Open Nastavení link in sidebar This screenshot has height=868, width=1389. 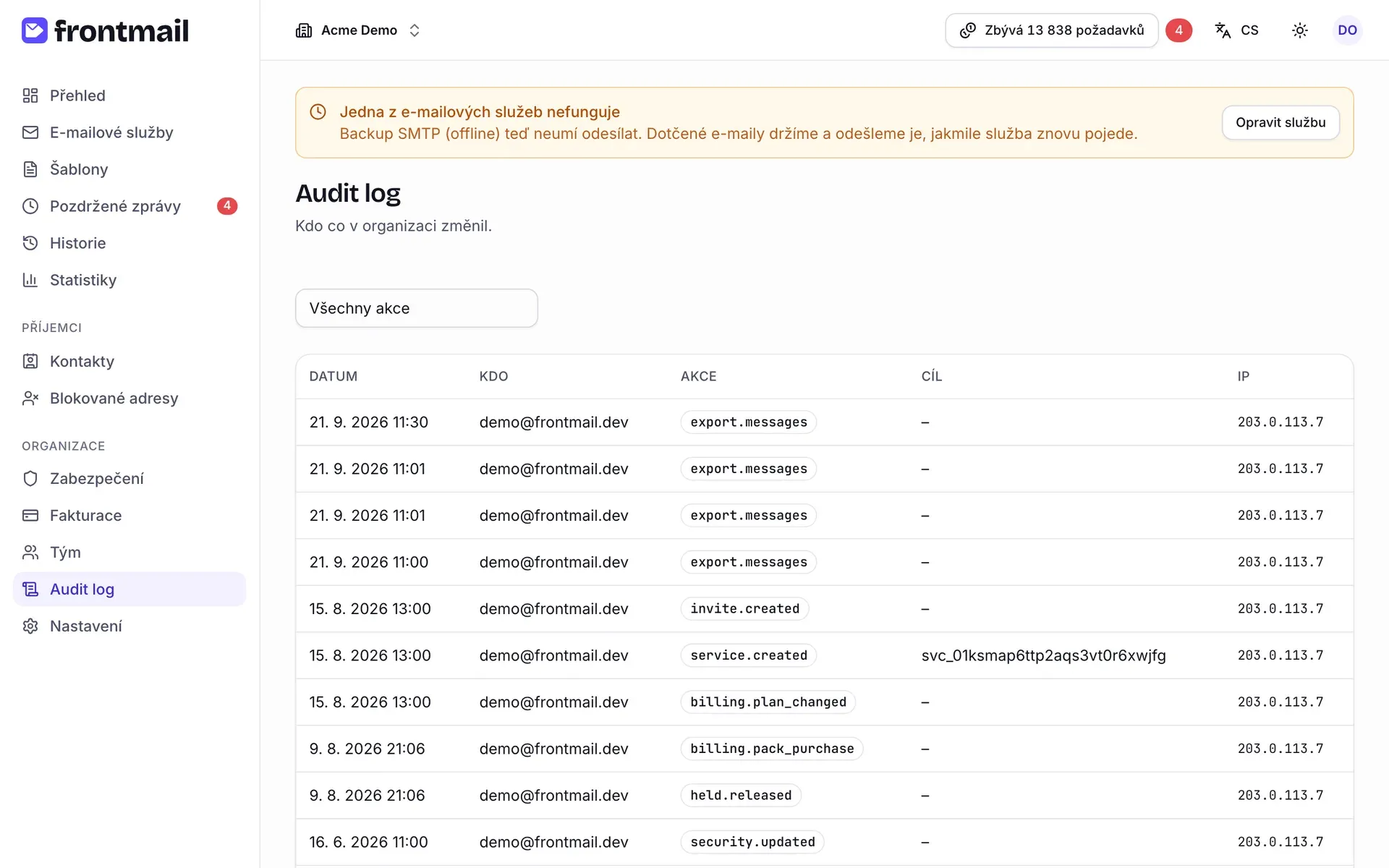129,626
